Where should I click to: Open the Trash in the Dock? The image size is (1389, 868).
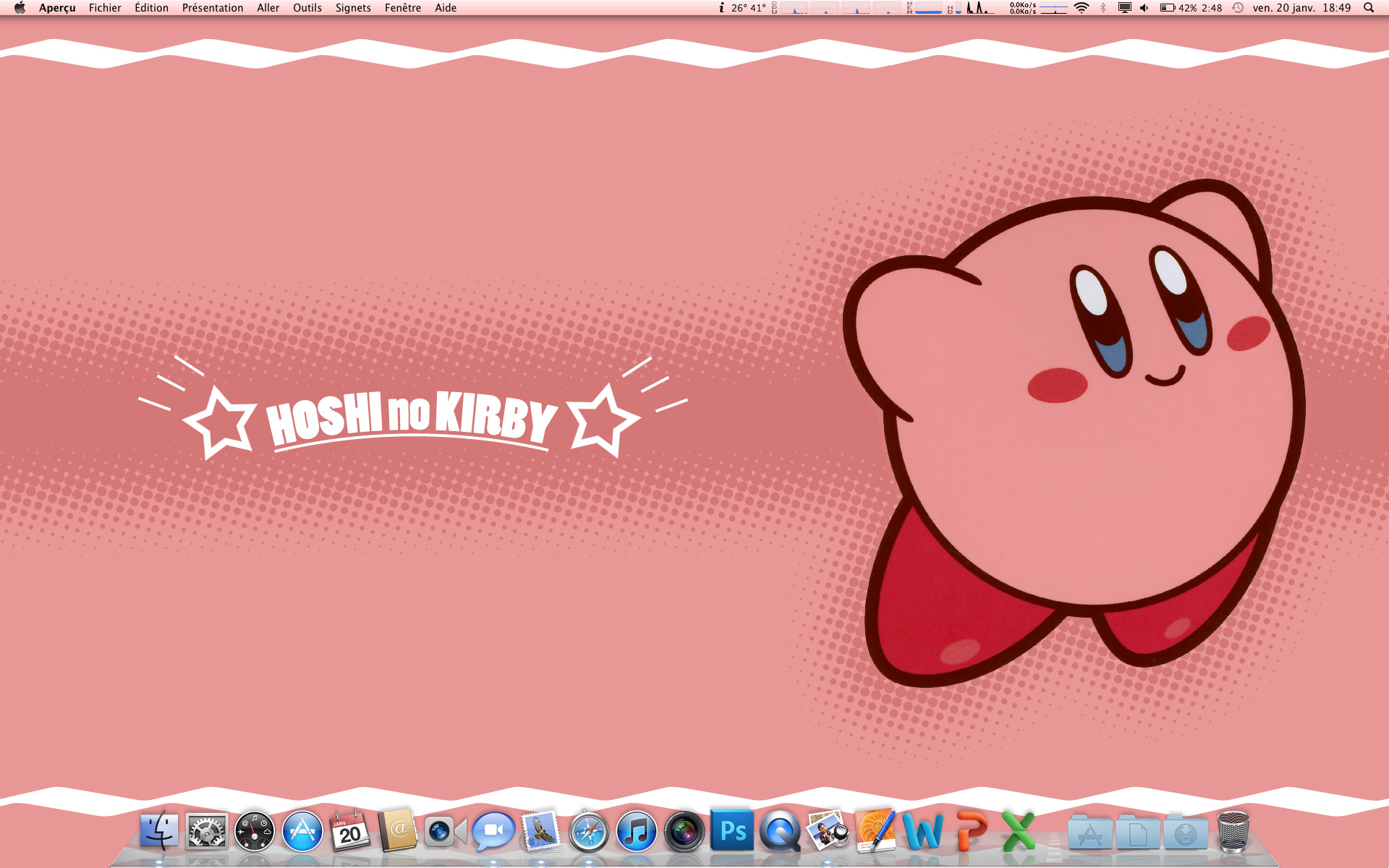(1233, 832)
